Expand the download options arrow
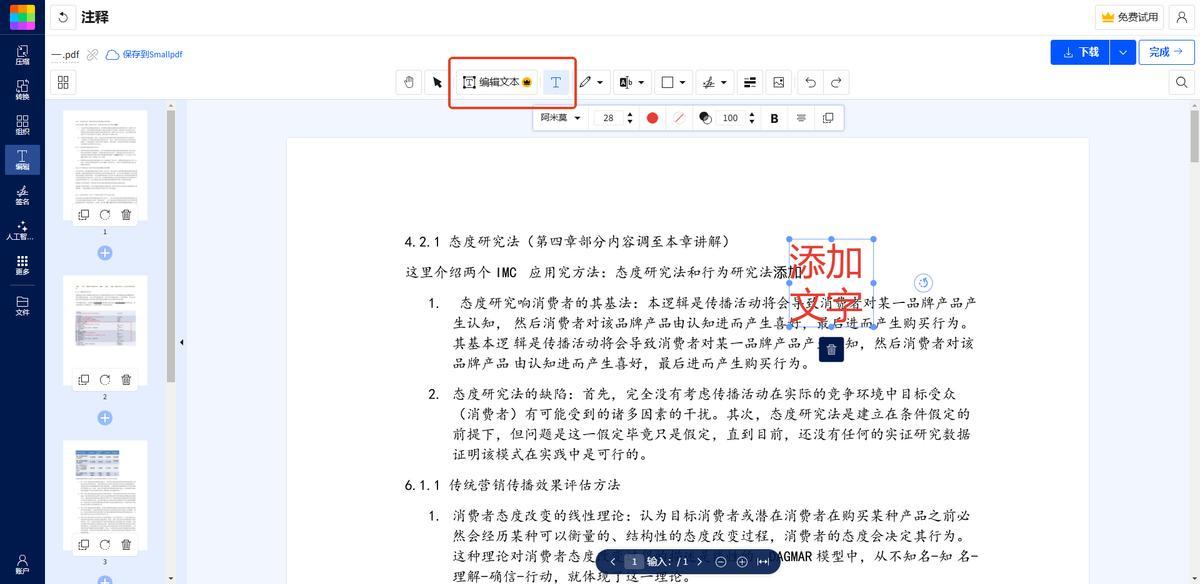 click(x=1124, y=52)
